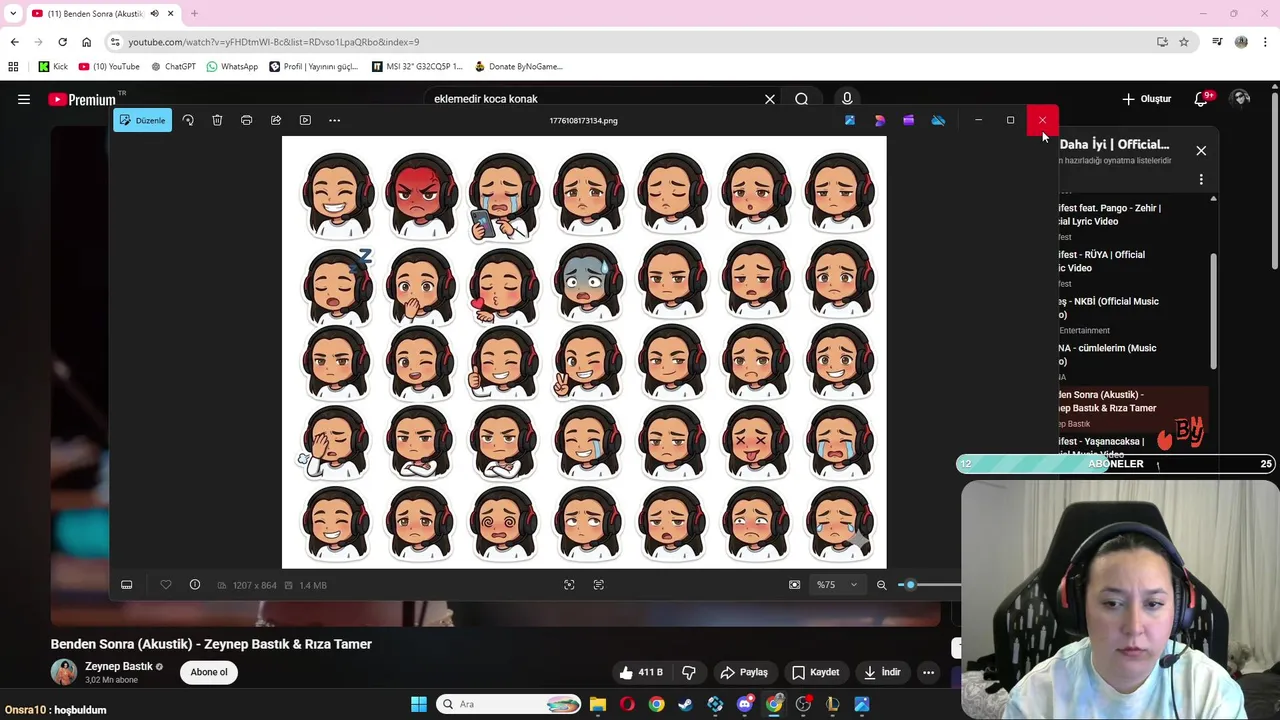Switch to the Benden Sonra Chrome tab
The height and width of the screenshot is (720, 1280).
click(x=95, y=14)
